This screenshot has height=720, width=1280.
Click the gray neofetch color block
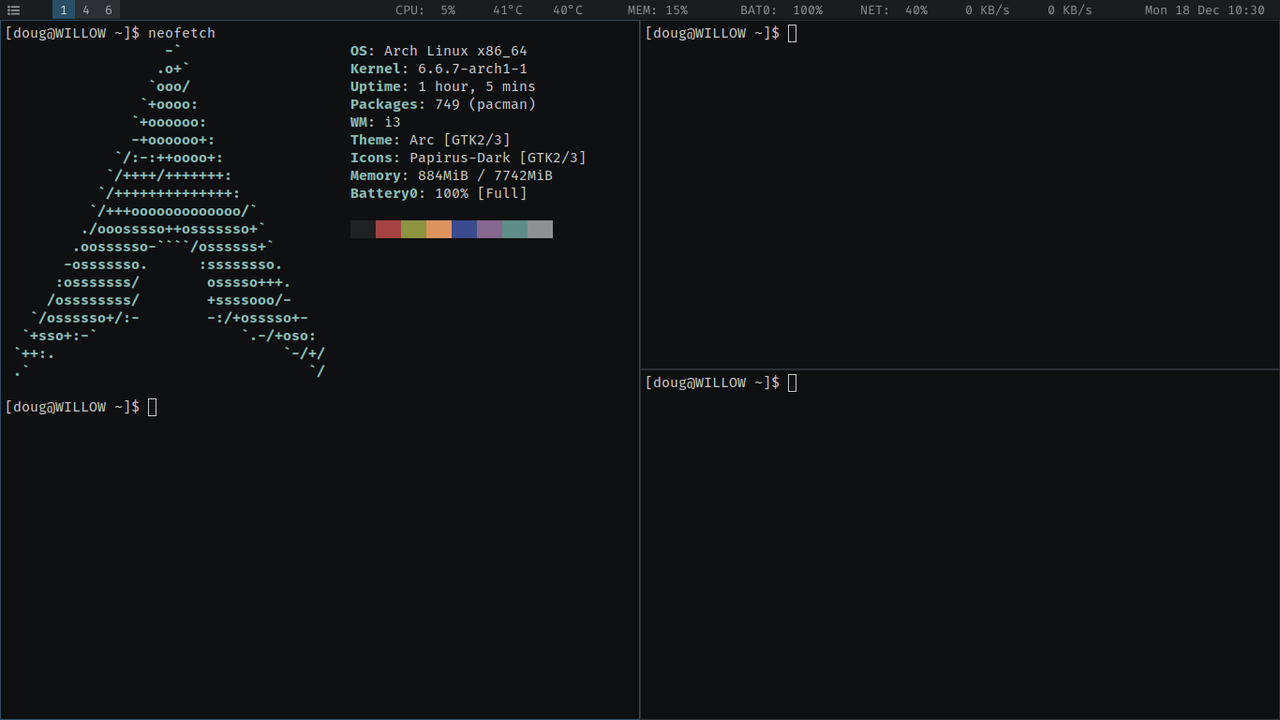click(540, 229)
